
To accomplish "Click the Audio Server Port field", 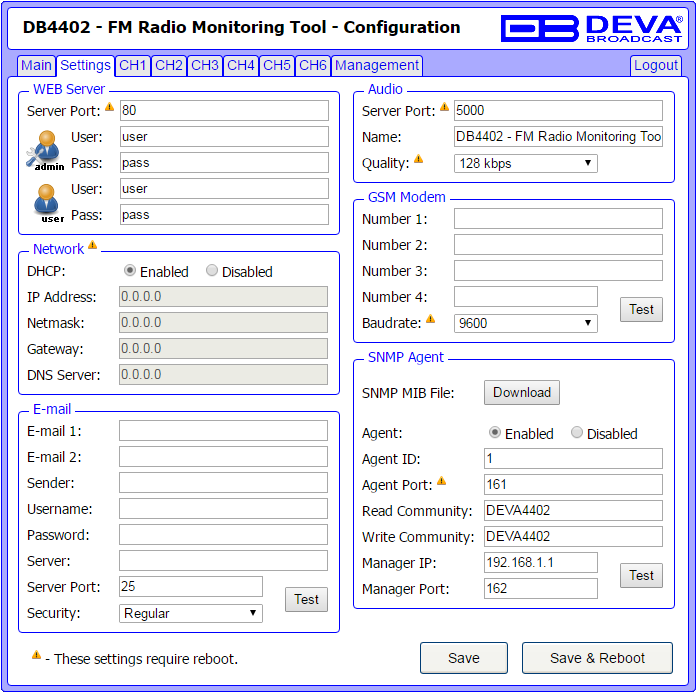I will pyautogui.click(x=558, y=110).
